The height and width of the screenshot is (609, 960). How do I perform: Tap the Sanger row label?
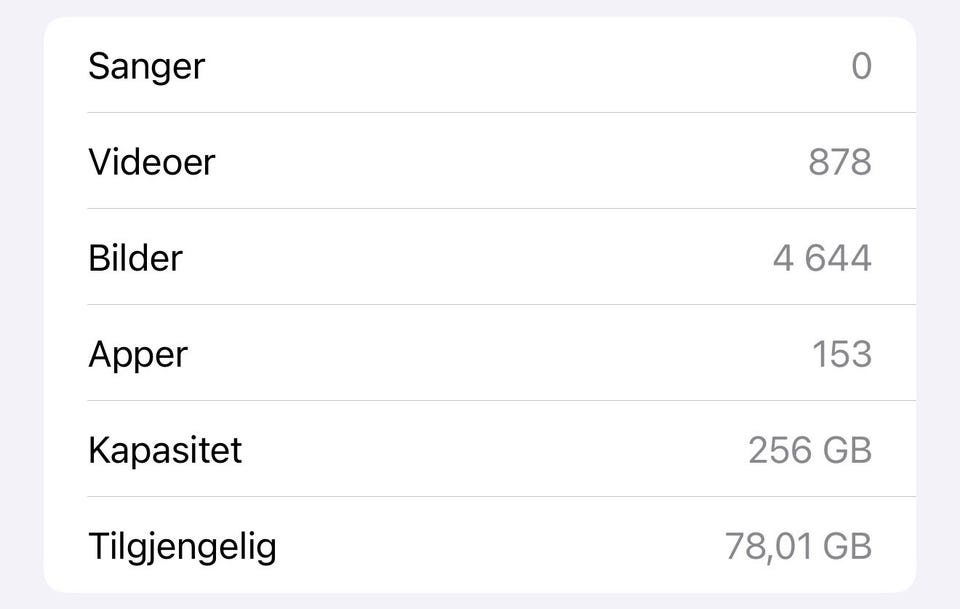(x=146, y=66)
